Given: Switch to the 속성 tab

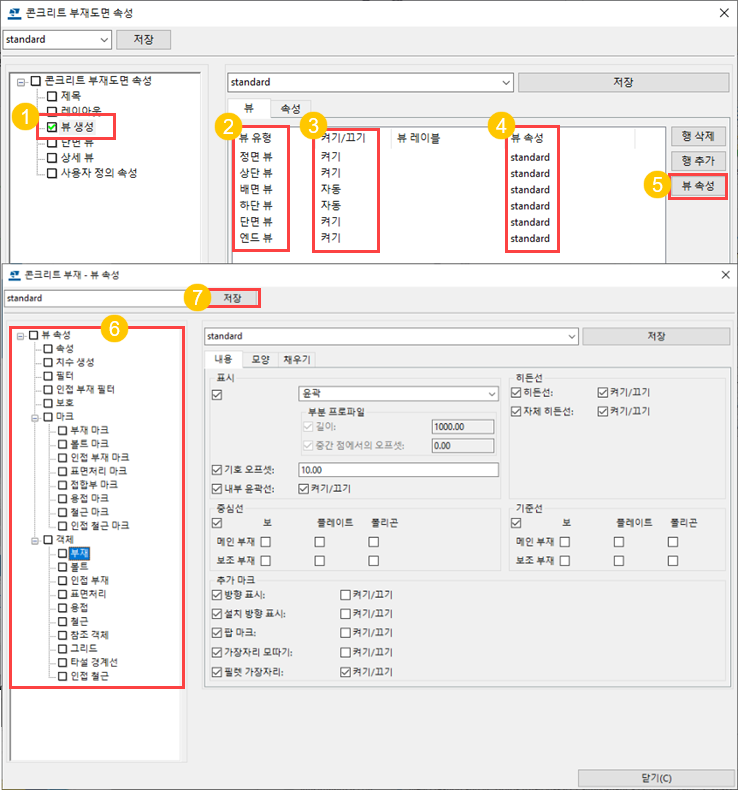Looking at the screenshot, I should click(x=290, y=108).
